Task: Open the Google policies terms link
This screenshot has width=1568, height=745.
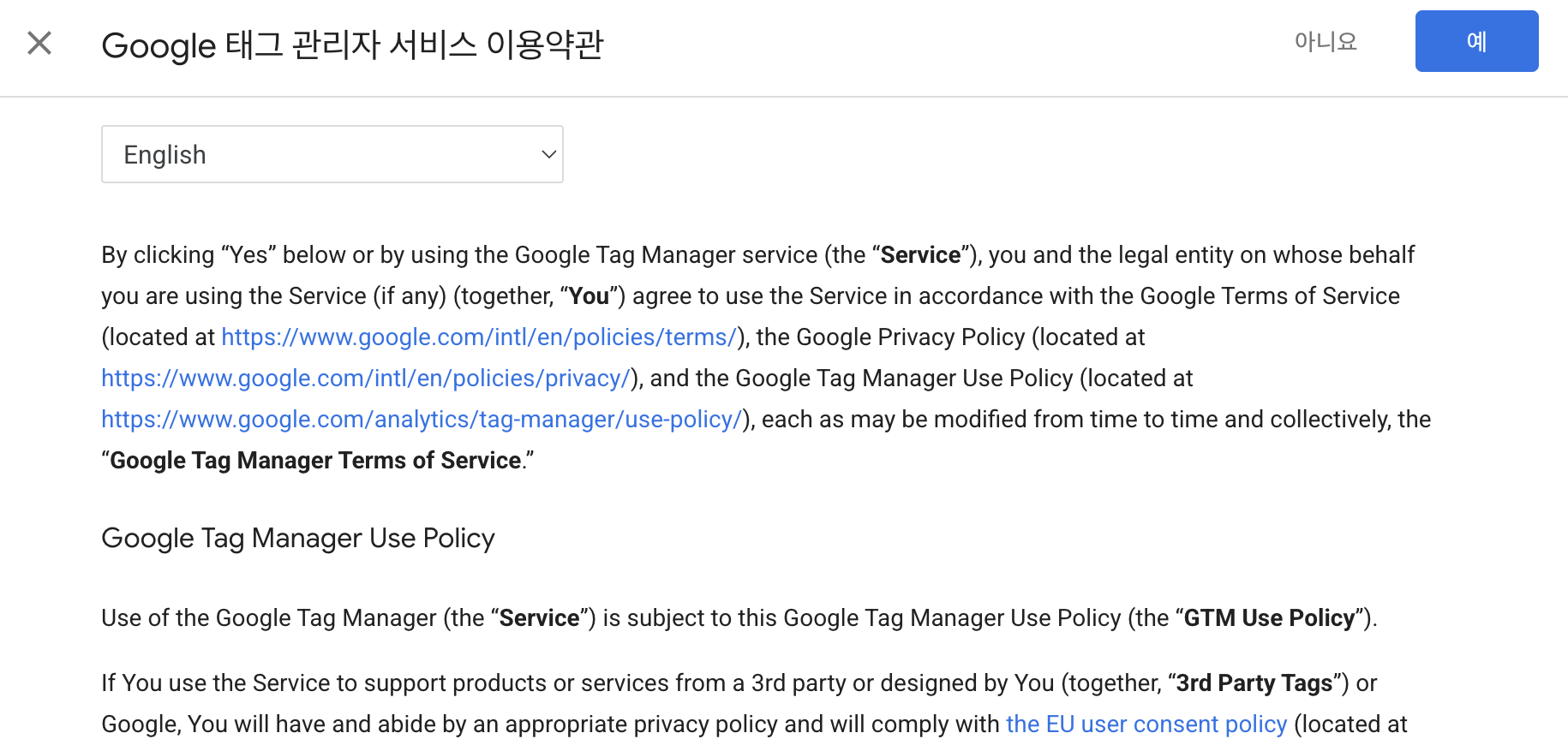Action: pos(479,337)
